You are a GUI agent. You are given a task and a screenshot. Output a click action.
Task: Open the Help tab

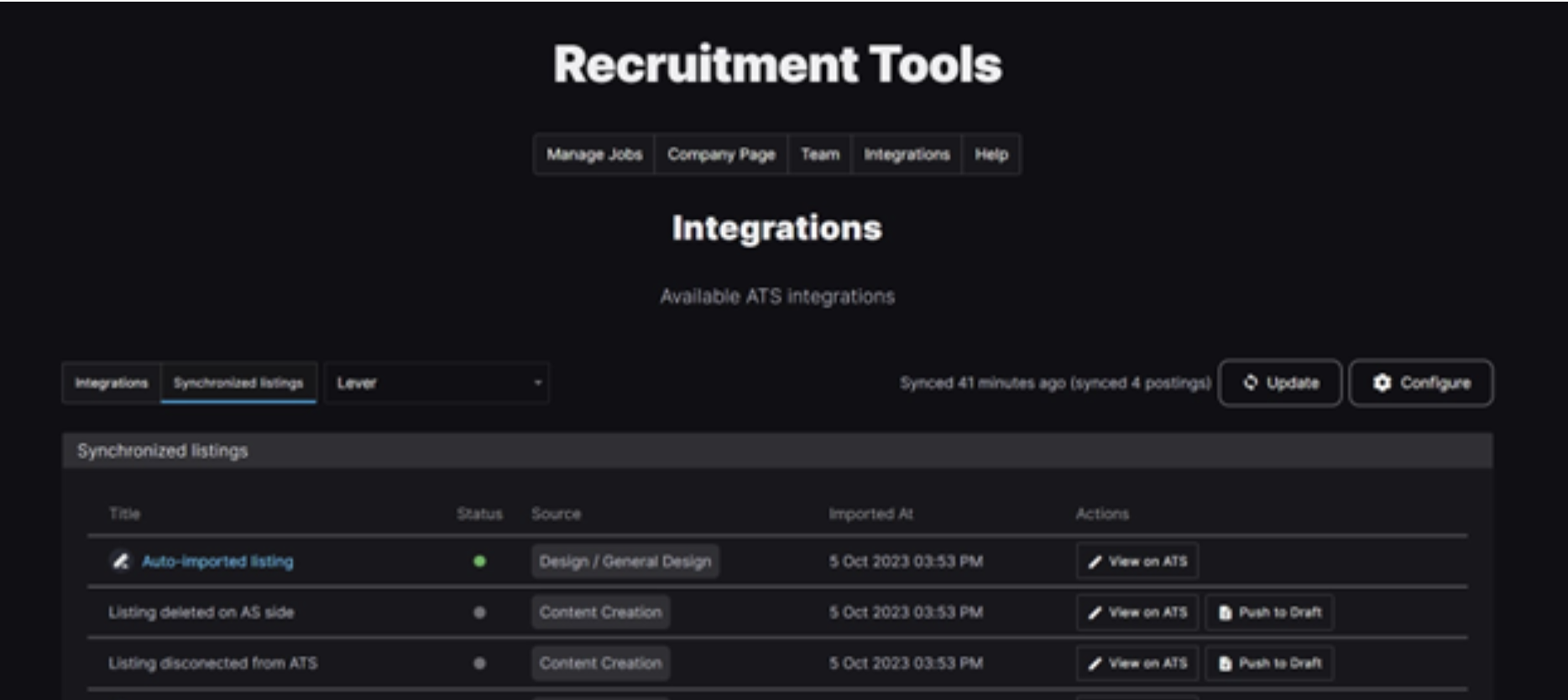(x=990, y=154)
